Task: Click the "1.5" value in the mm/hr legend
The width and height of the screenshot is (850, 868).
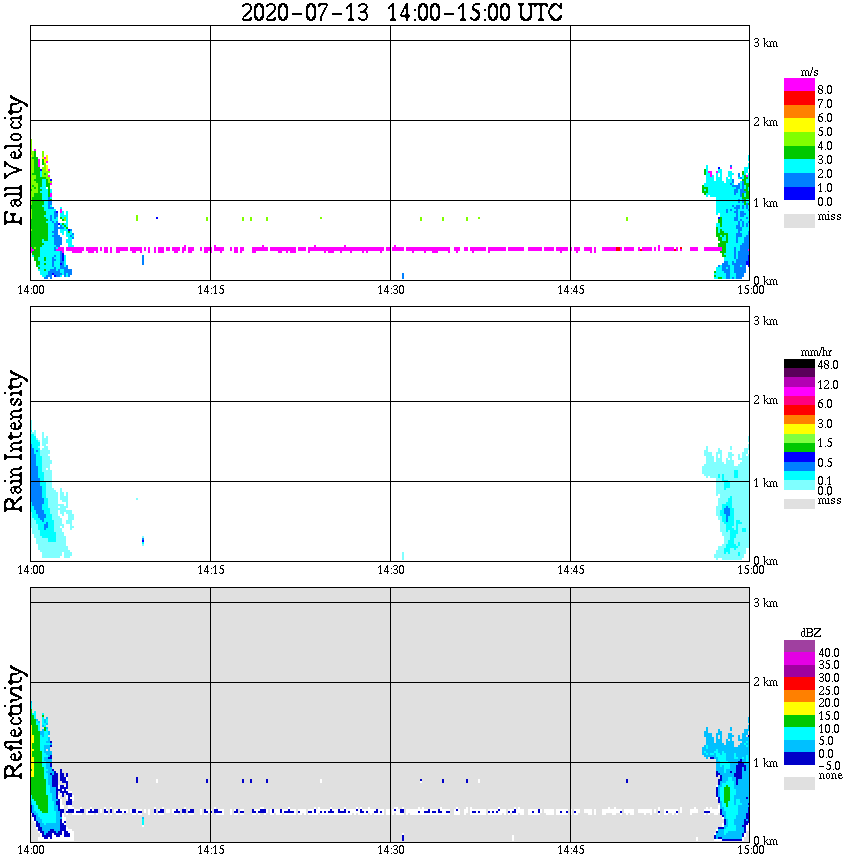Action: [x=825, y=443]
